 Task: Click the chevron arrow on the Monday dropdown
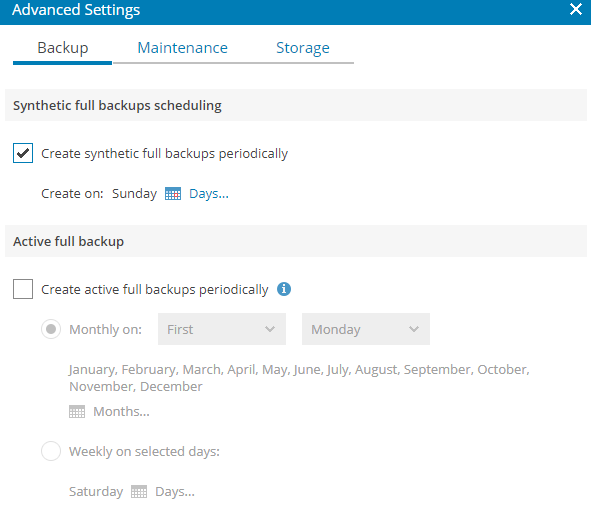(414, 329)
